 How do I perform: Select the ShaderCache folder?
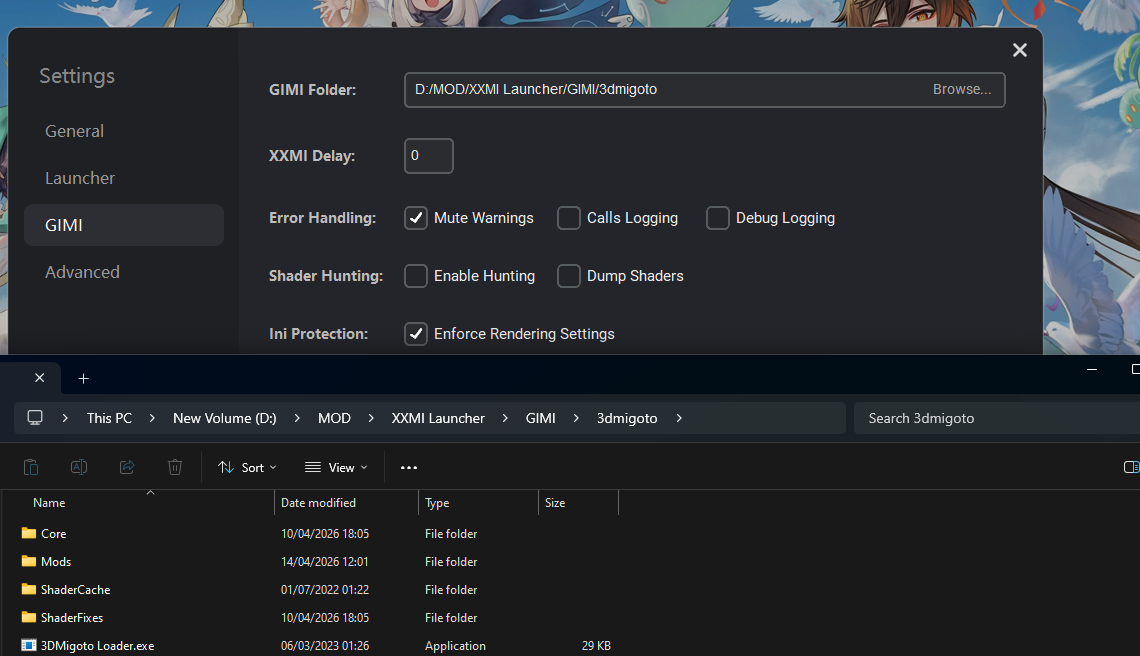75,590
